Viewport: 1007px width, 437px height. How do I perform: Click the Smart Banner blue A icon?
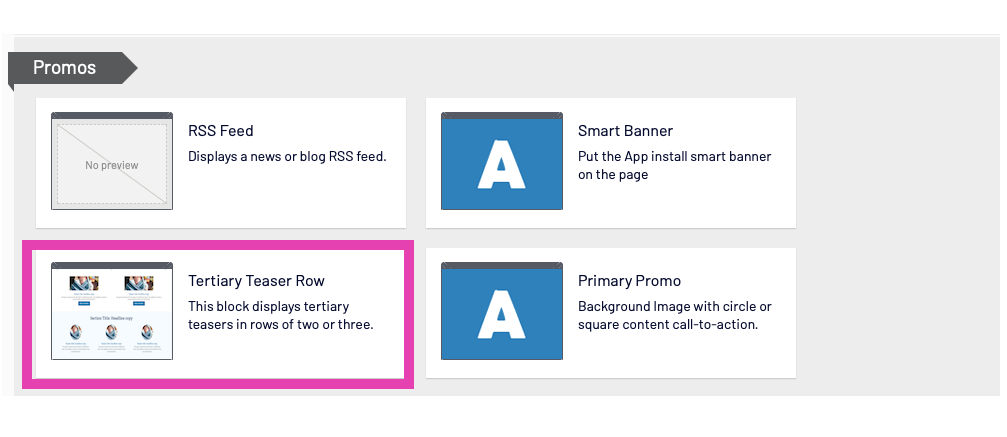click(x=501, y=162)
